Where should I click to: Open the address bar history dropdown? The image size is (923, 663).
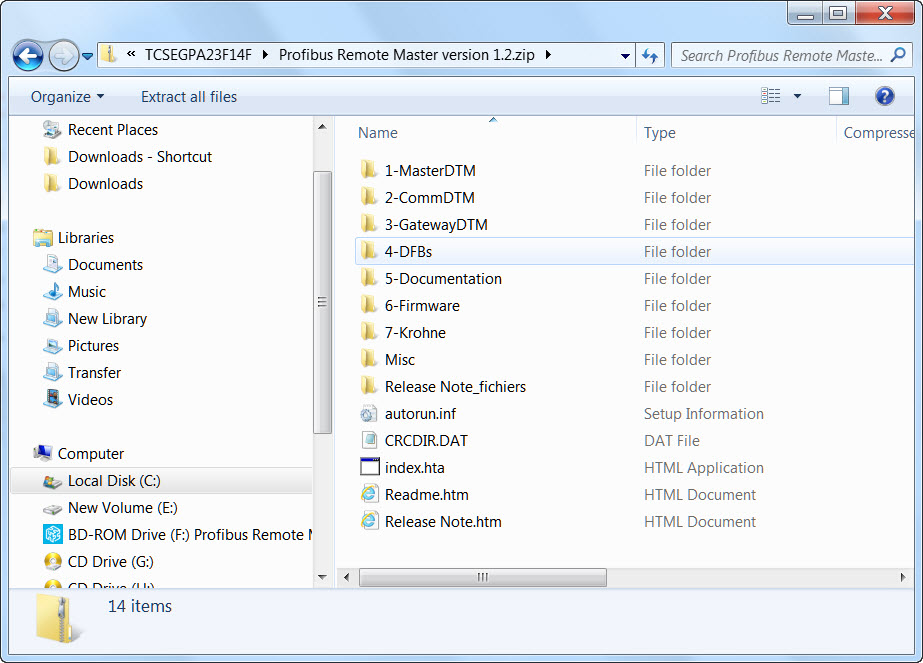[x=625, y=56]
